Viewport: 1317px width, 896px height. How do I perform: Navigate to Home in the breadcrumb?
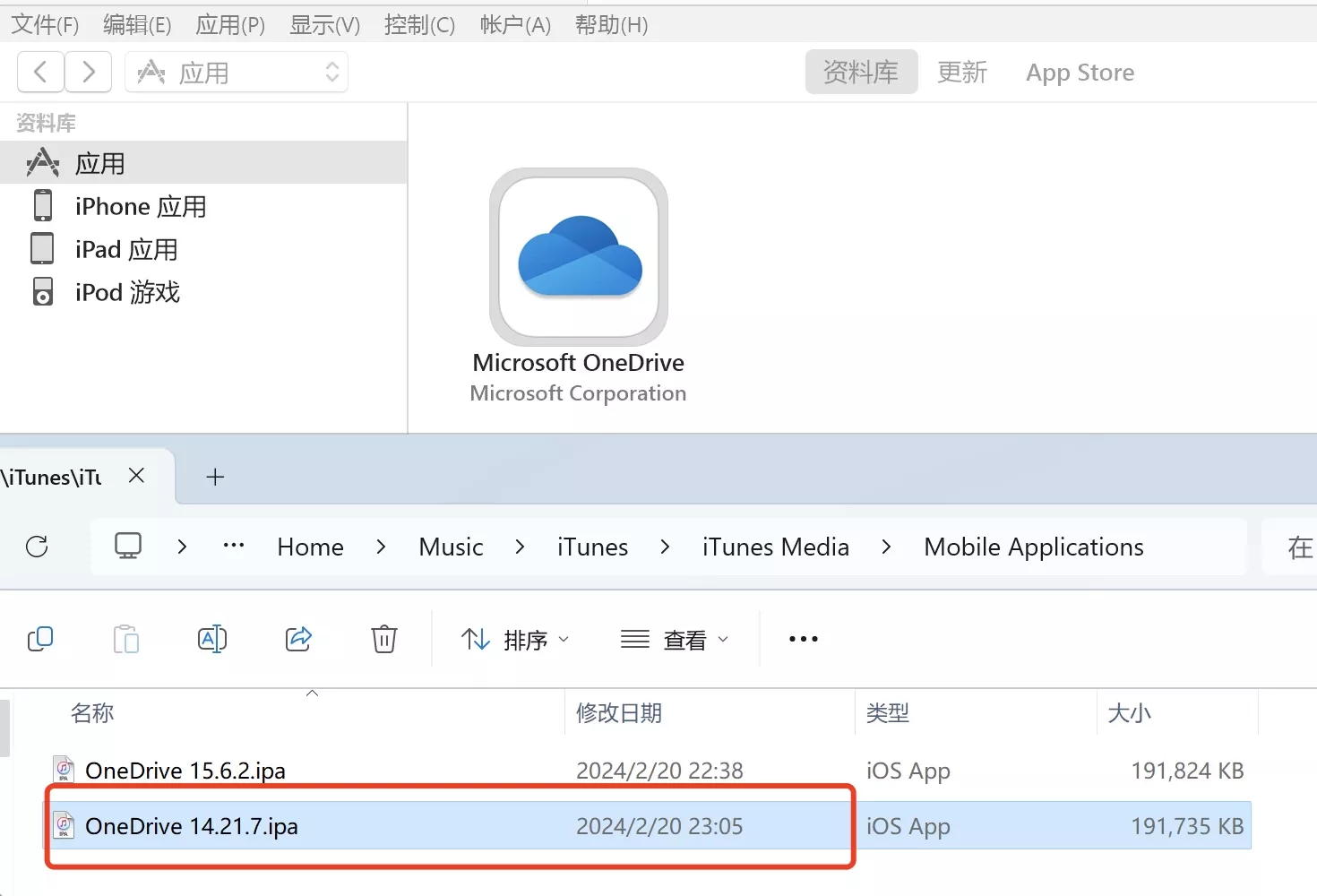tap(310, 547)
